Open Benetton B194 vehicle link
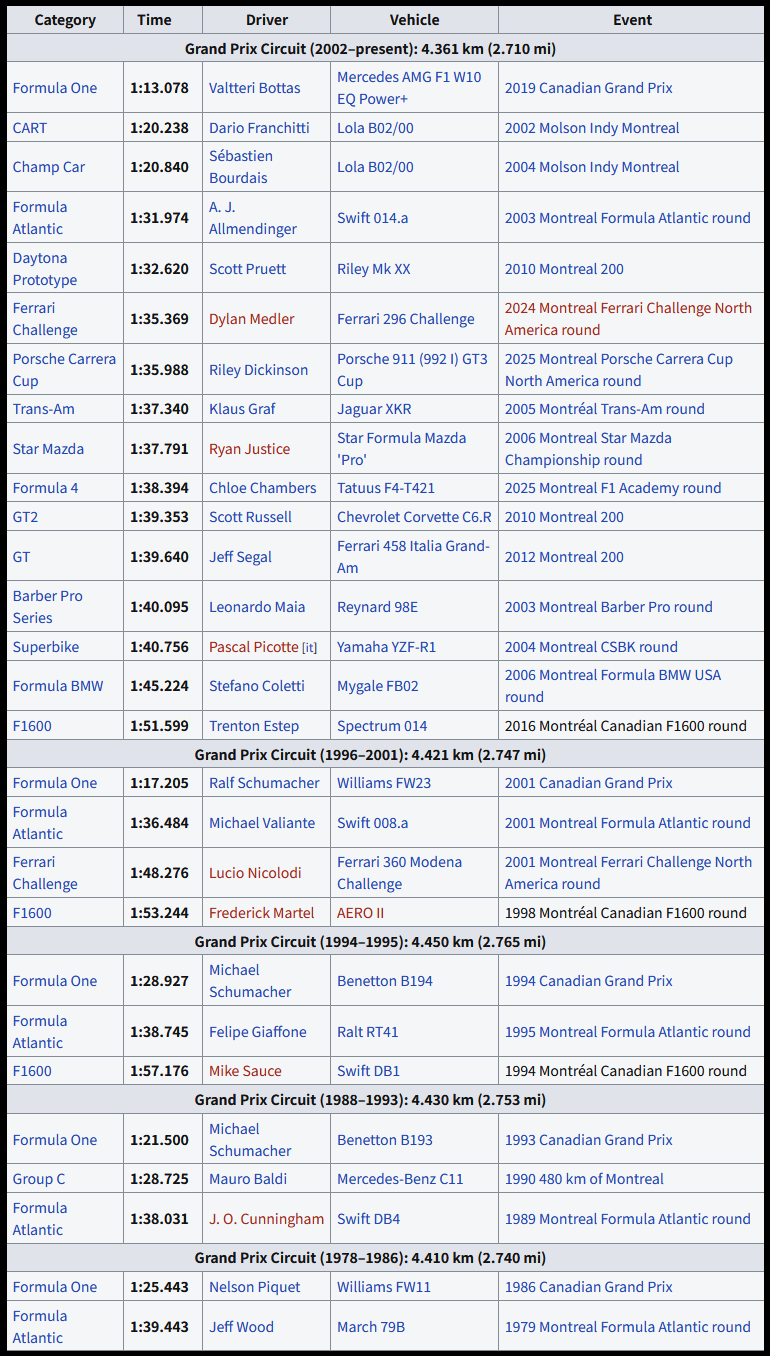 tap(385, 981)
